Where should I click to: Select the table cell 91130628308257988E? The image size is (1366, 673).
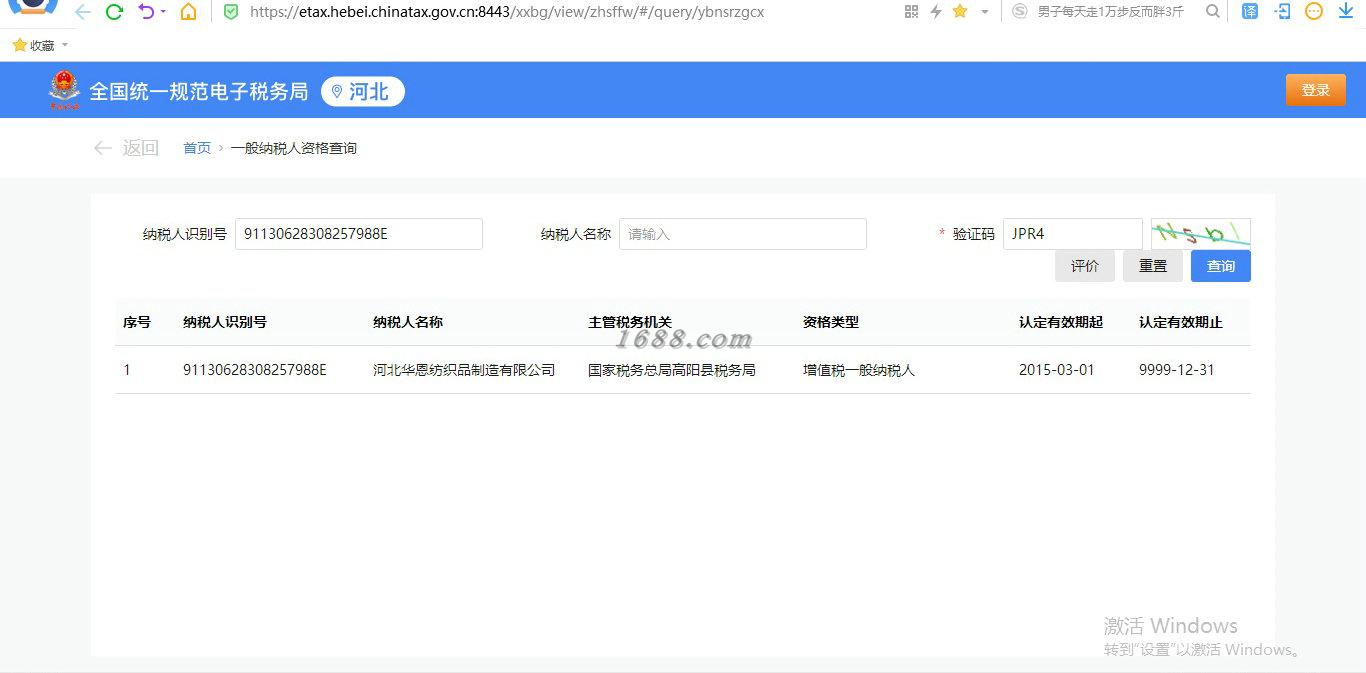[x=255, y=370]
